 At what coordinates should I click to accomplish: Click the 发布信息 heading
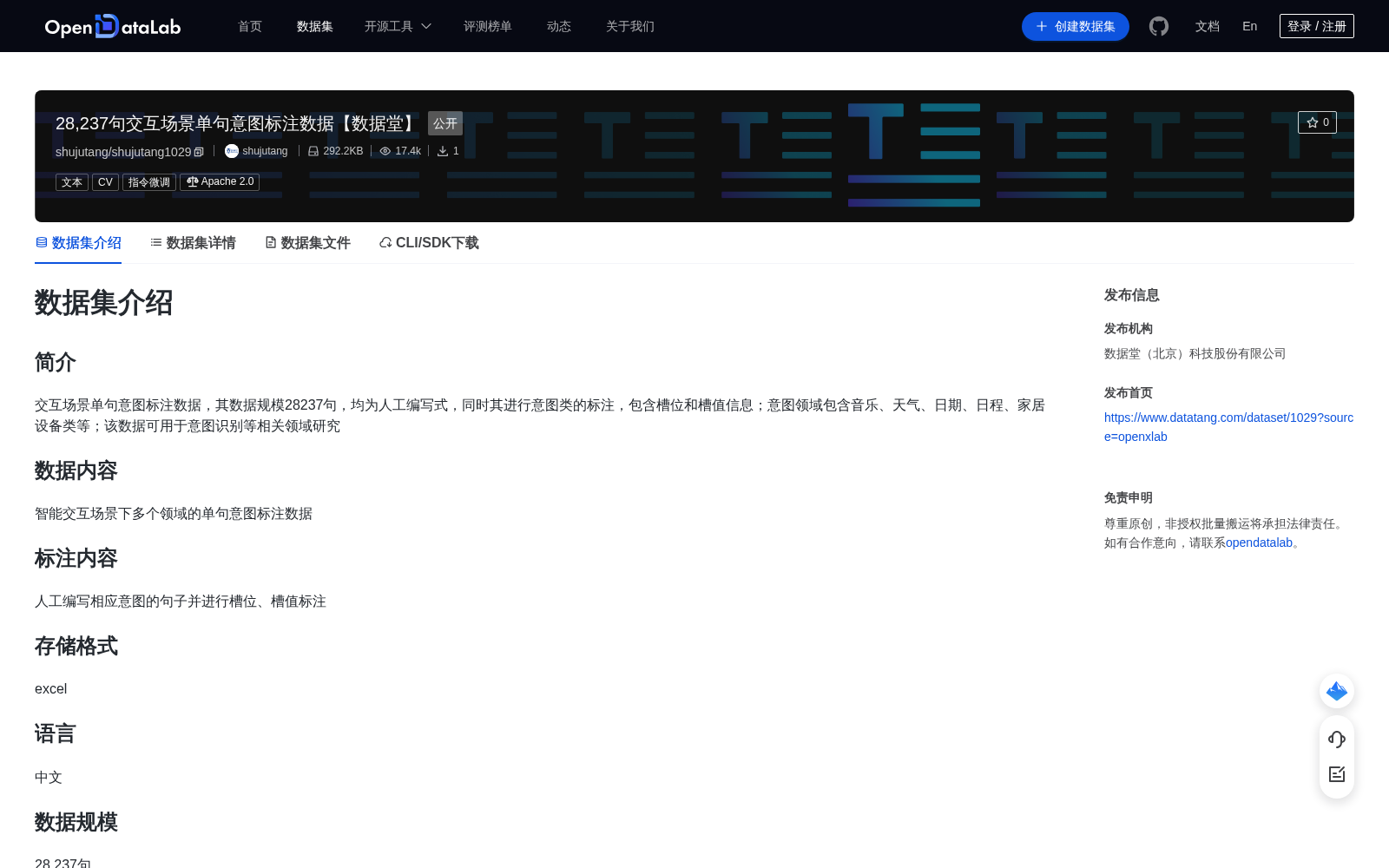[1132, 295]
